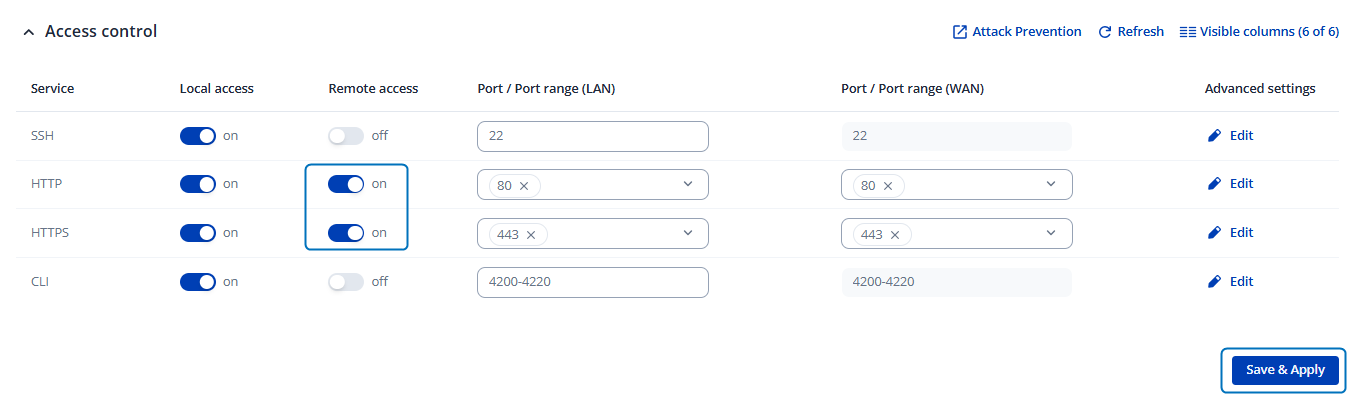Click the pencil edit icon for SSH
Screen dimensions: 1358x410
1215,136
